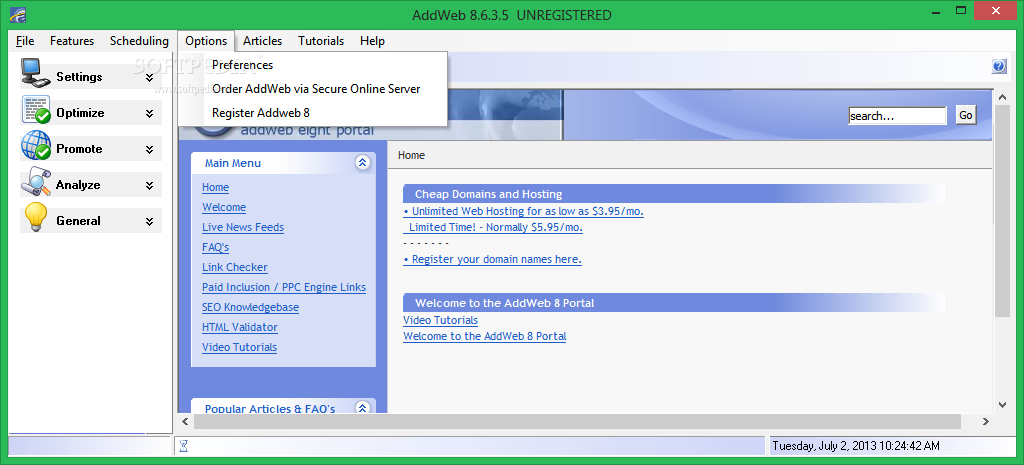Expand the Promote section chevron
1024x465 pixels.
150,150
